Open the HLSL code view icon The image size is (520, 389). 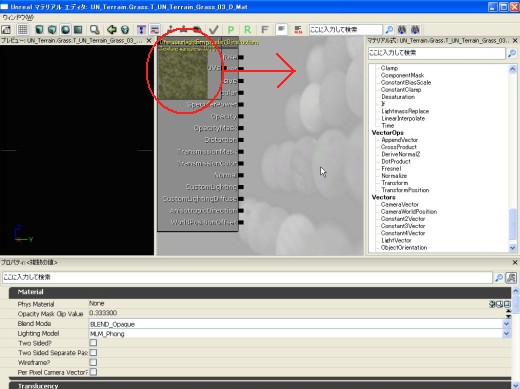click(x=298, y=30)
